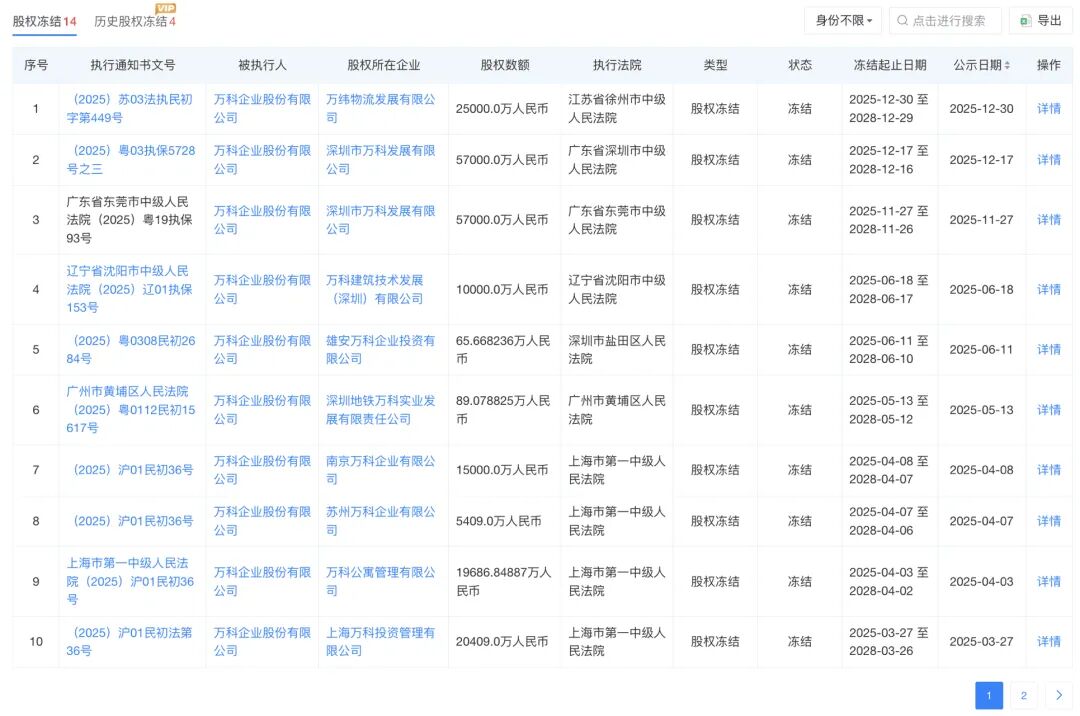Open notice (2025)苏03法执民初字第449号
The width and height of the screenshot is (1080, 716).
tap(130, 109)
